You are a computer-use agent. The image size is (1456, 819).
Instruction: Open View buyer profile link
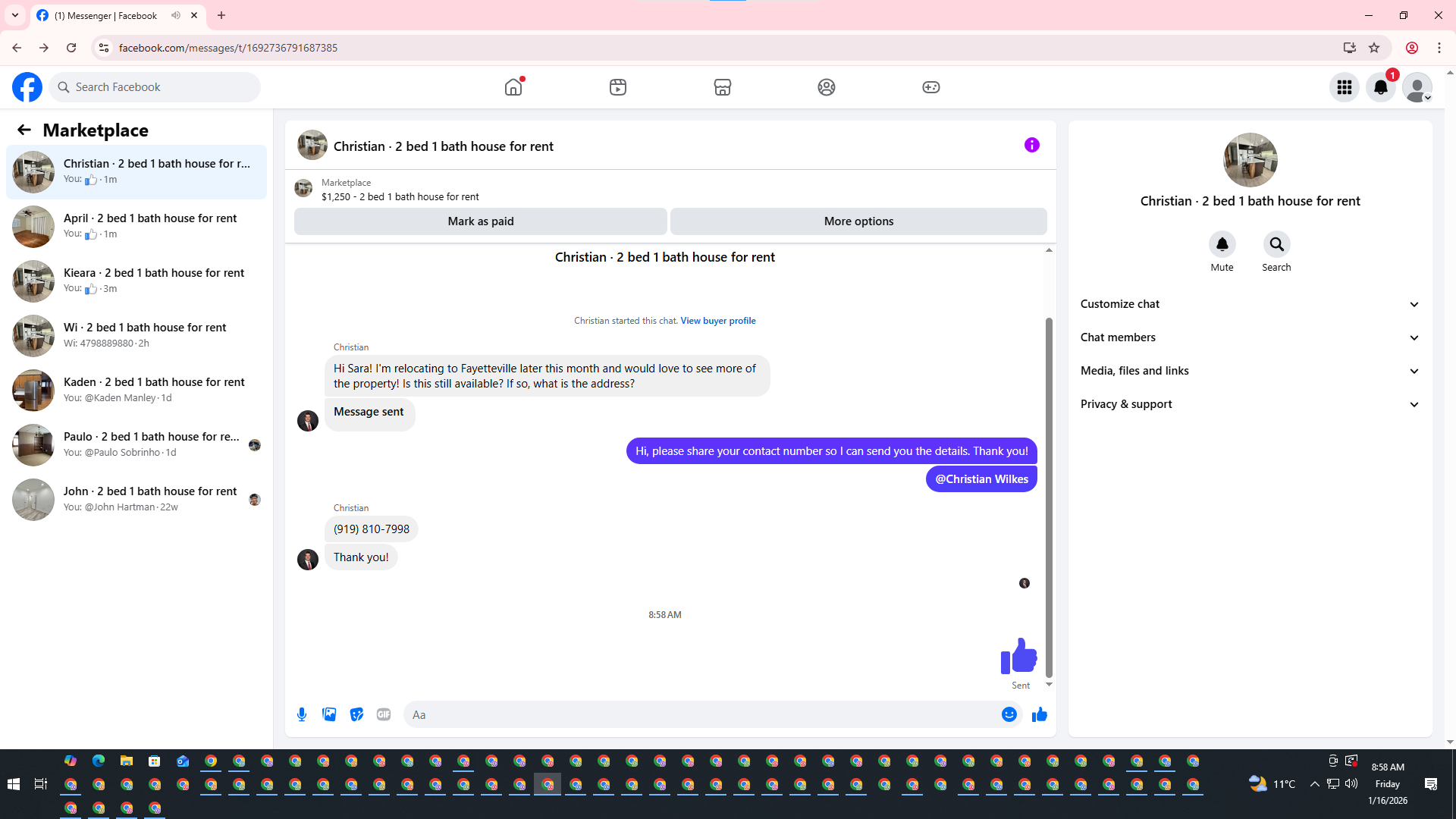click(x=717, y=321)
